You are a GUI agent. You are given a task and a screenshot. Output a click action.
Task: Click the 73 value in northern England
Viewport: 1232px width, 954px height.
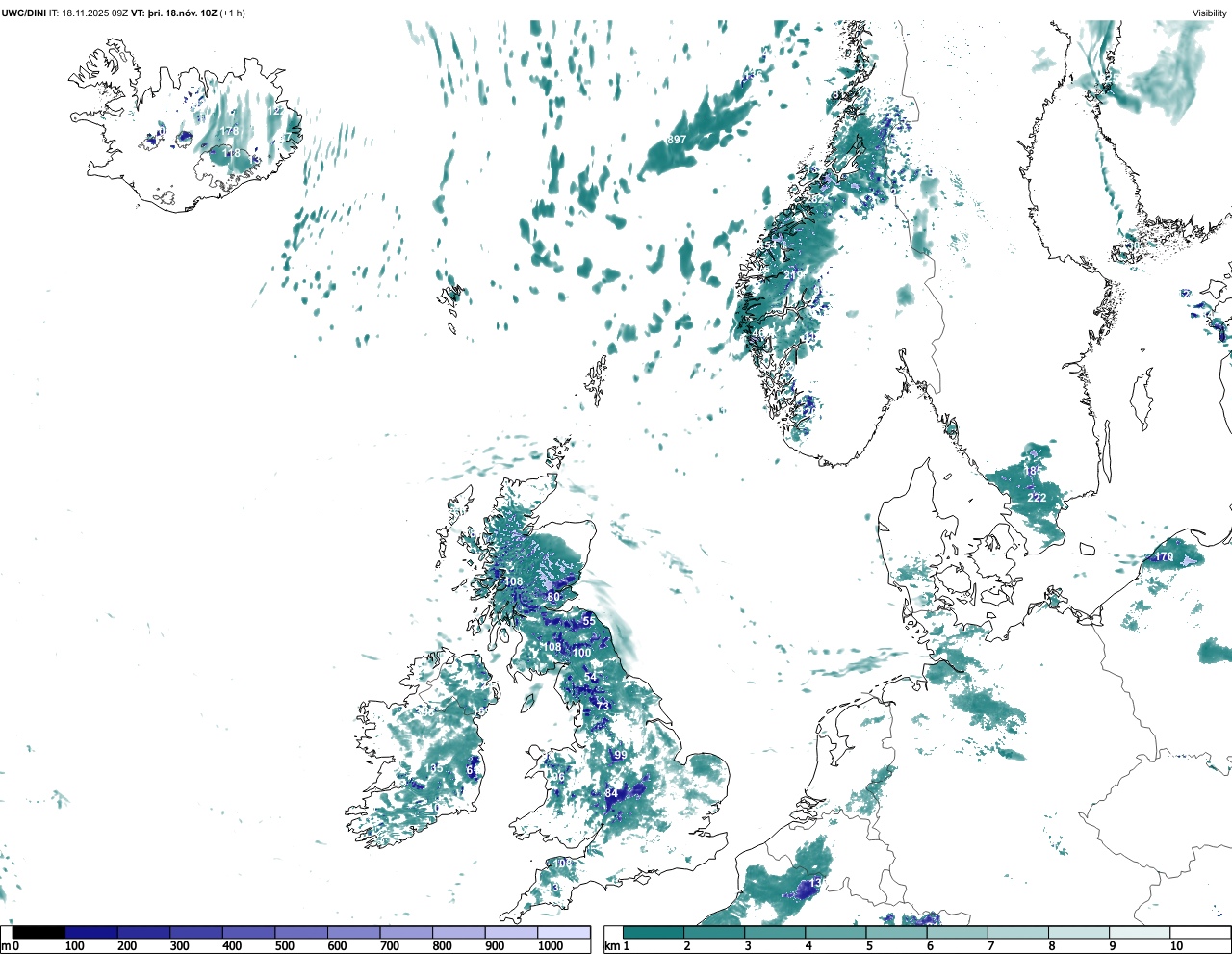tap(603, 706)
